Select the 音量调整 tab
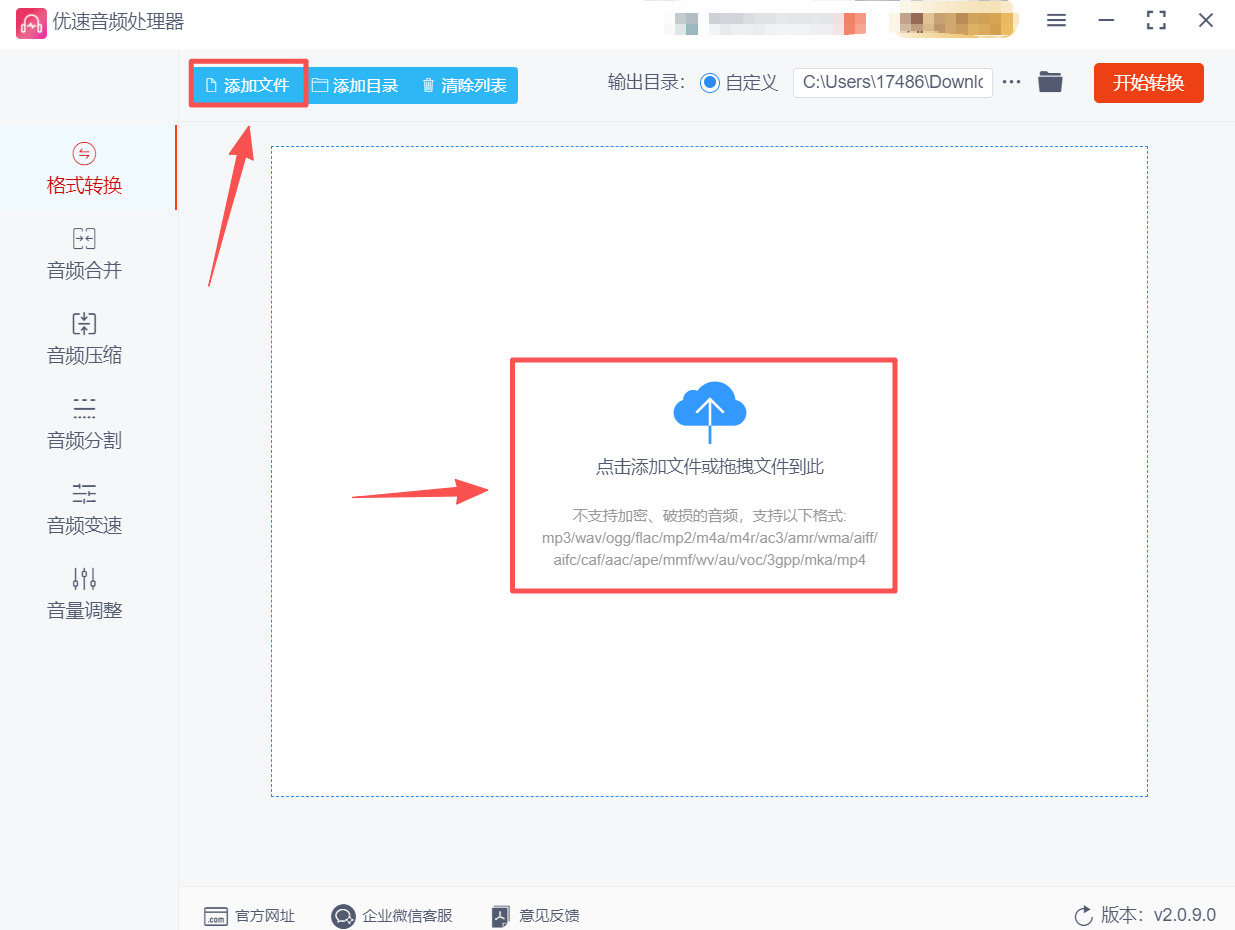 pyautogui.click(x=85, y=593)
